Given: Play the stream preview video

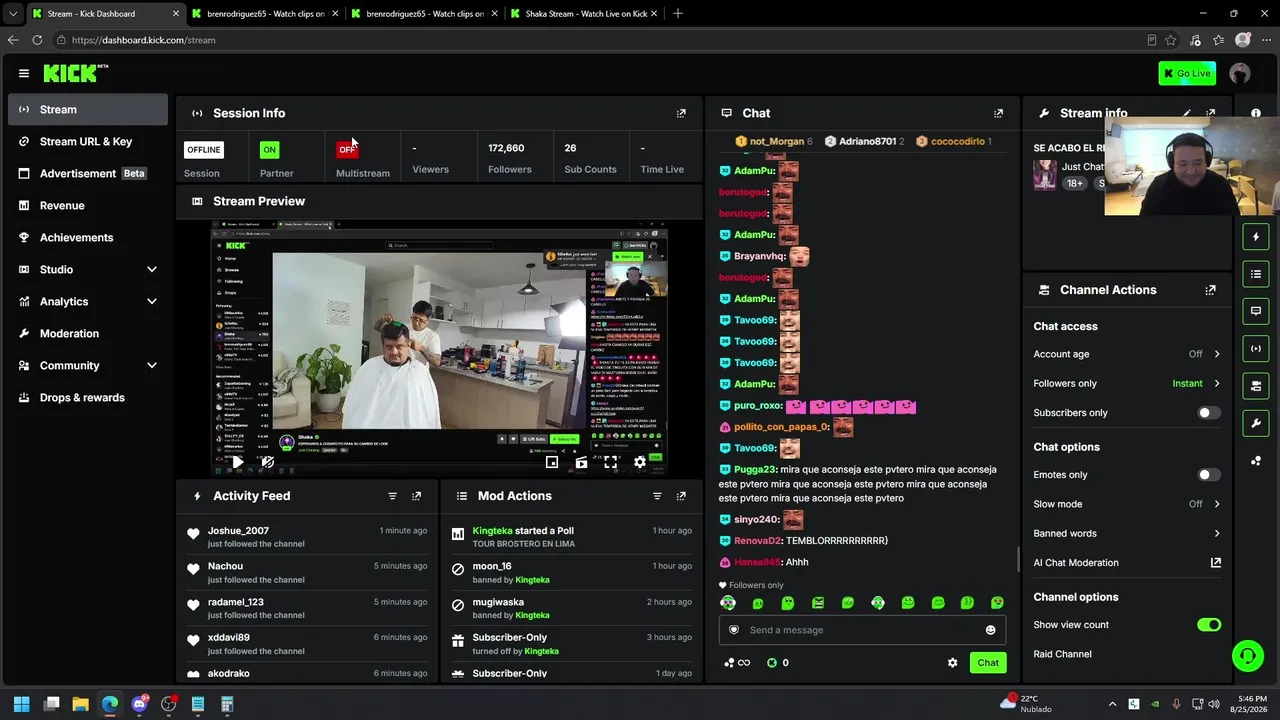Looking at the screenshot, I should [237, 462].
